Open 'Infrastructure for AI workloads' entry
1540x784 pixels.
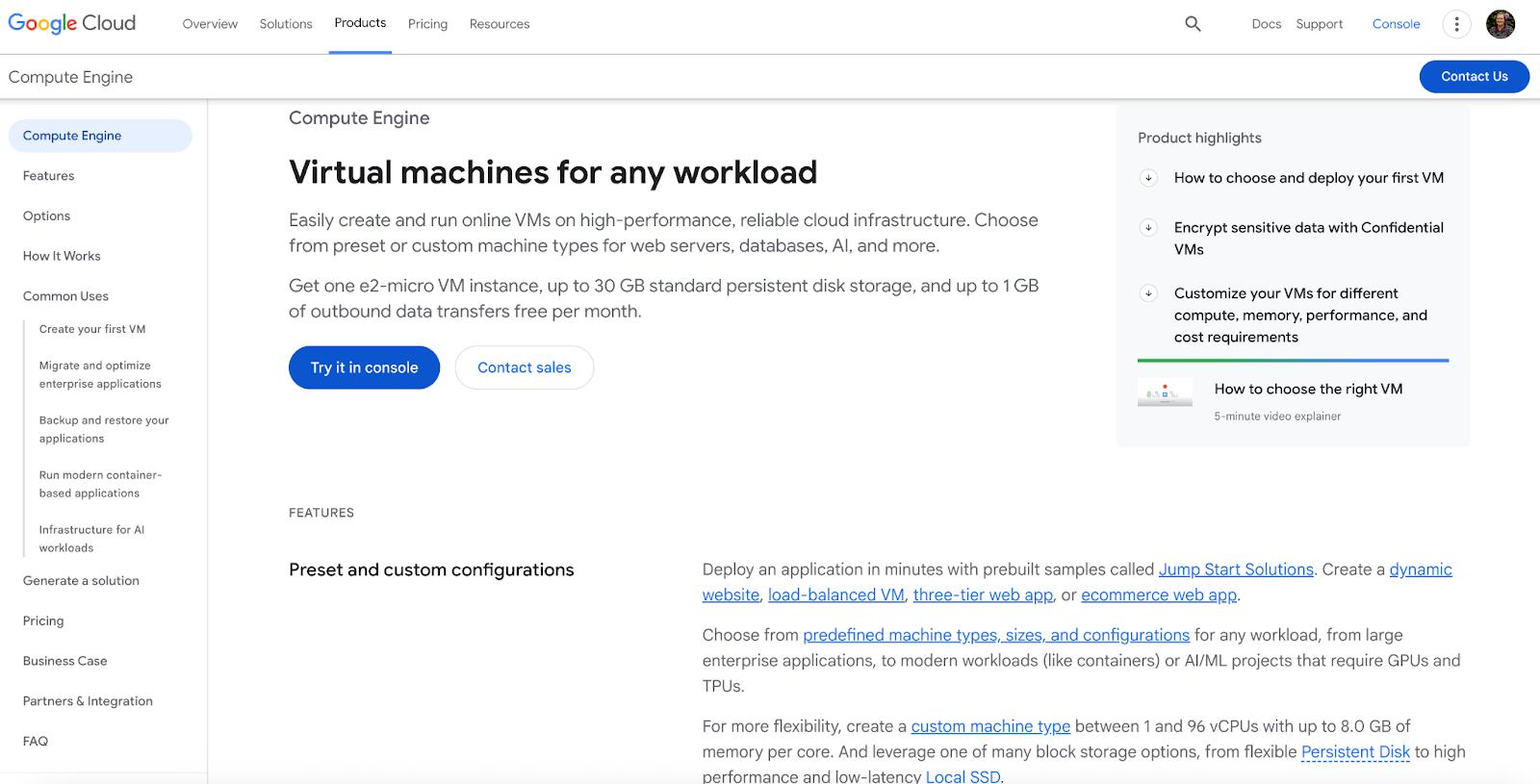91,539
